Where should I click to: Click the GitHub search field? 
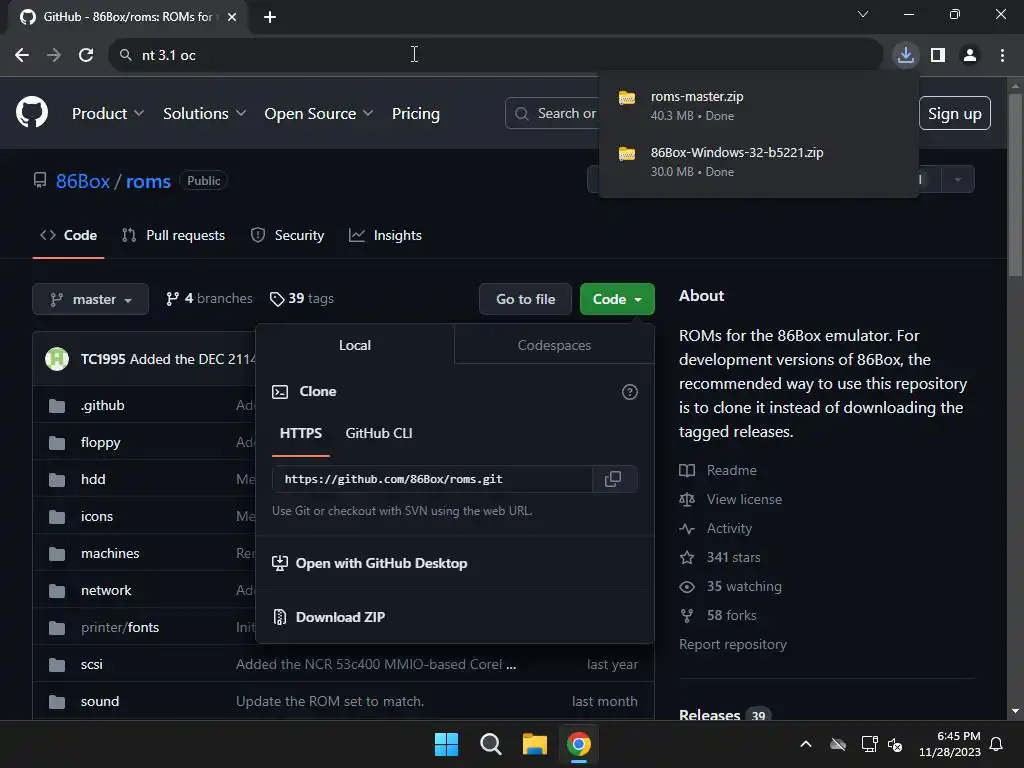552,114
